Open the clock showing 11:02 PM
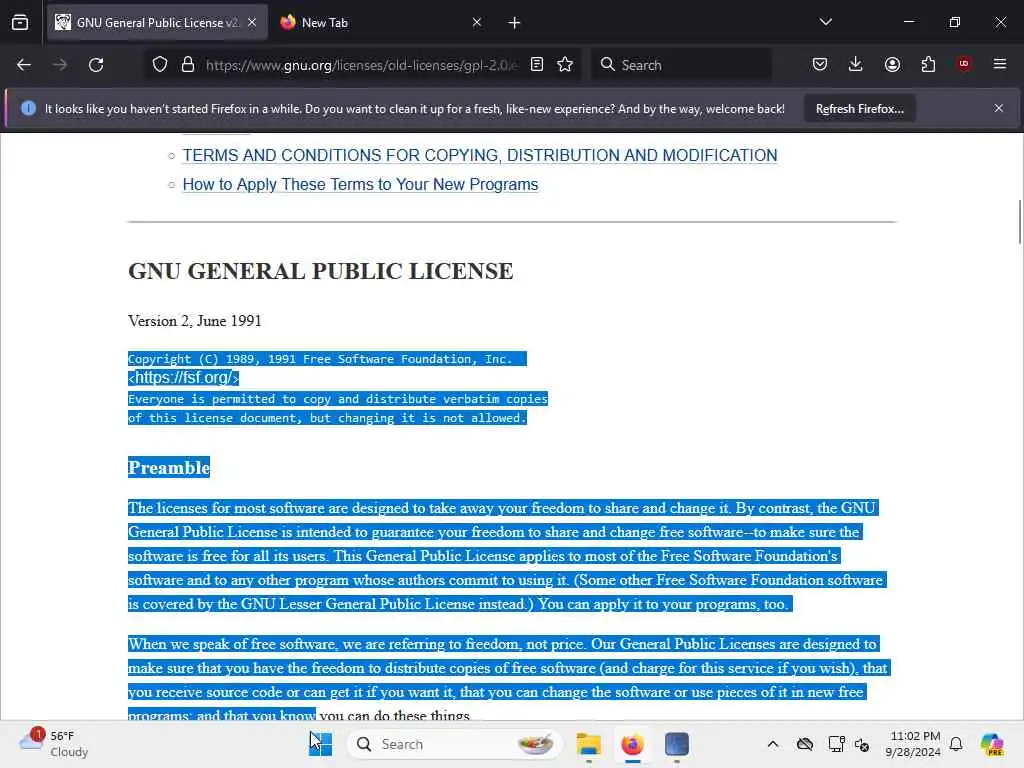 pyautogui.click(x=913, y=744)
